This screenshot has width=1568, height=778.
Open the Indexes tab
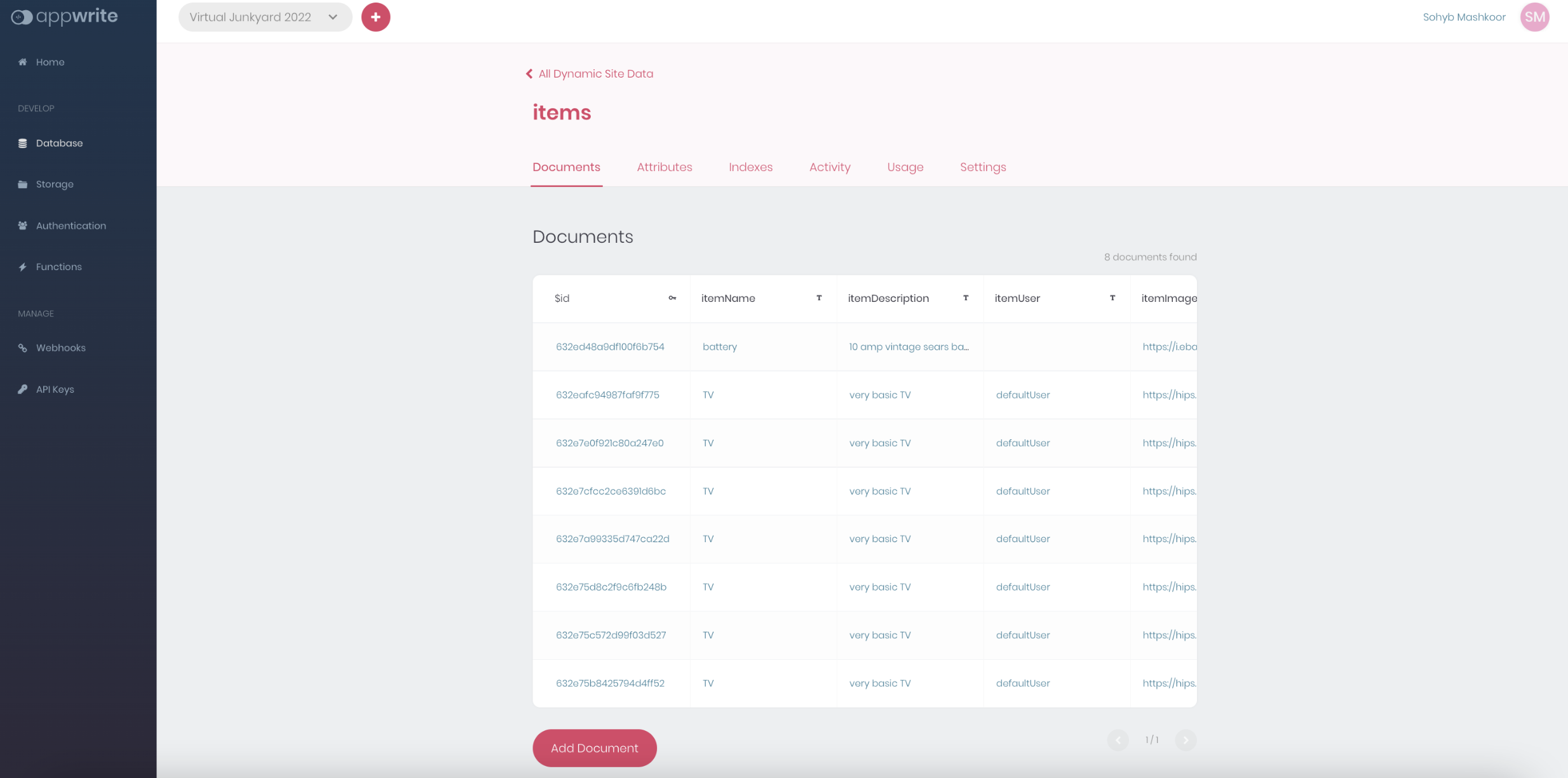pos(750,167)
